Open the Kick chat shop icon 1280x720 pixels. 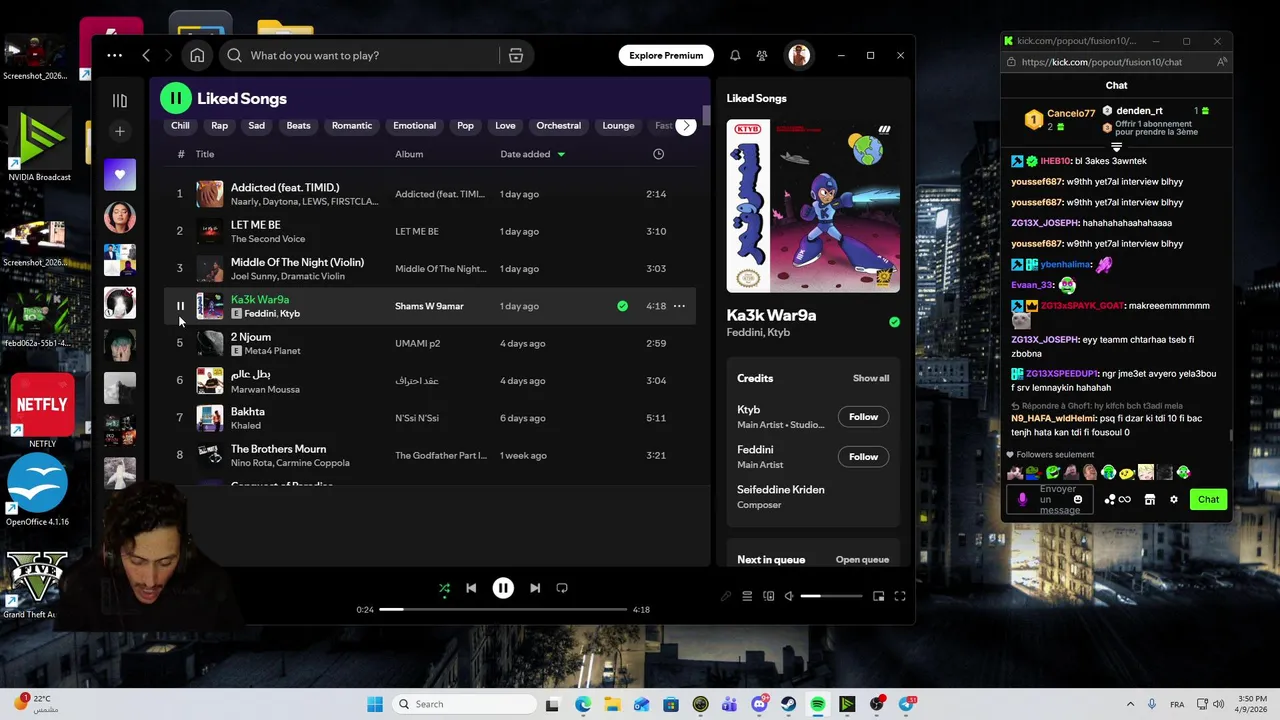(x=1150, y=499)
